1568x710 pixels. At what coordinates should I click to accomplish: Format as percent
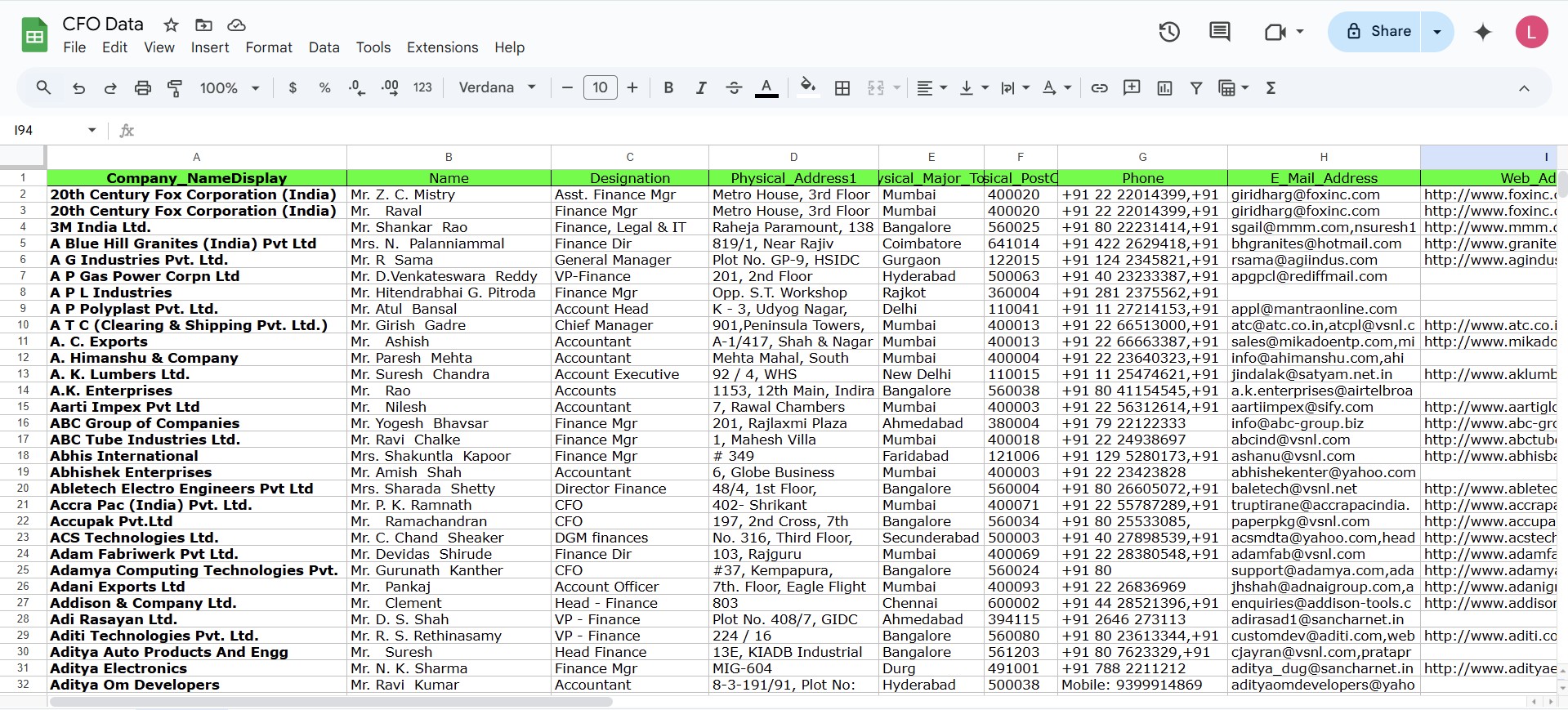pos(324,87)
